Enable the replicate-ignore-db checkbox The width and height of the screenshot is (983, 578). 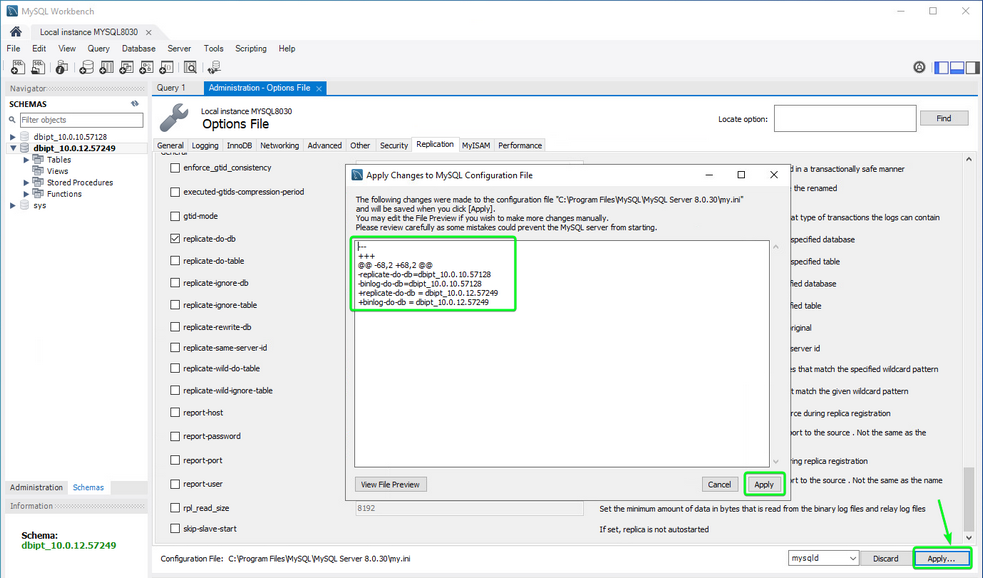pyautogui.click(x=175, y=283)
